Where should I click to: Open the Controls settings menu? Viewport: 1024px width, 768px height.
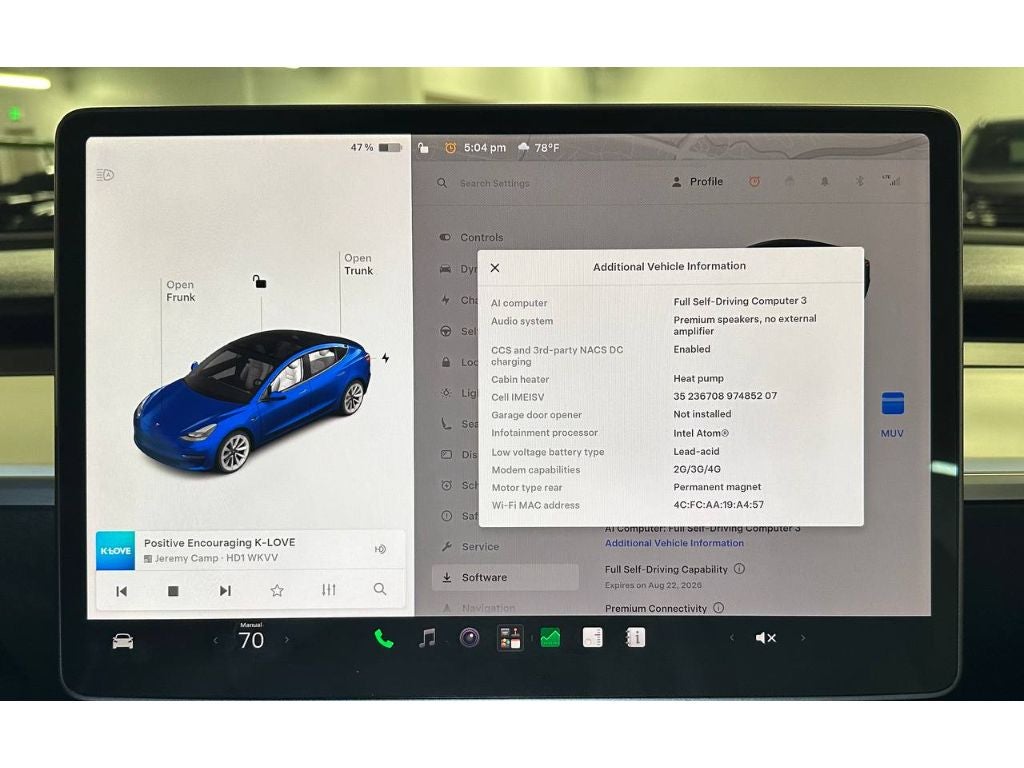click(482, 238)
